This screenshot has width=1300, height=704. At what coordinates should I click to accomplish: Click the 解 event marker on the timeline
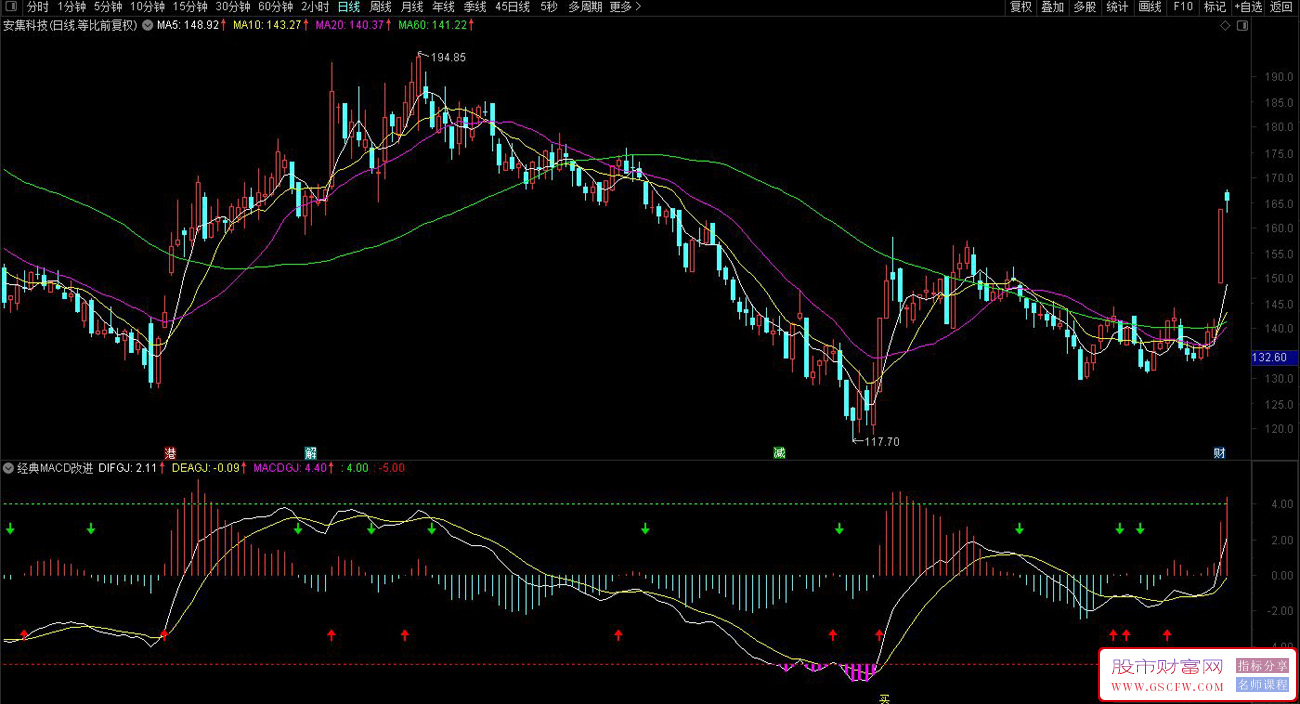[x=311, y=453]
